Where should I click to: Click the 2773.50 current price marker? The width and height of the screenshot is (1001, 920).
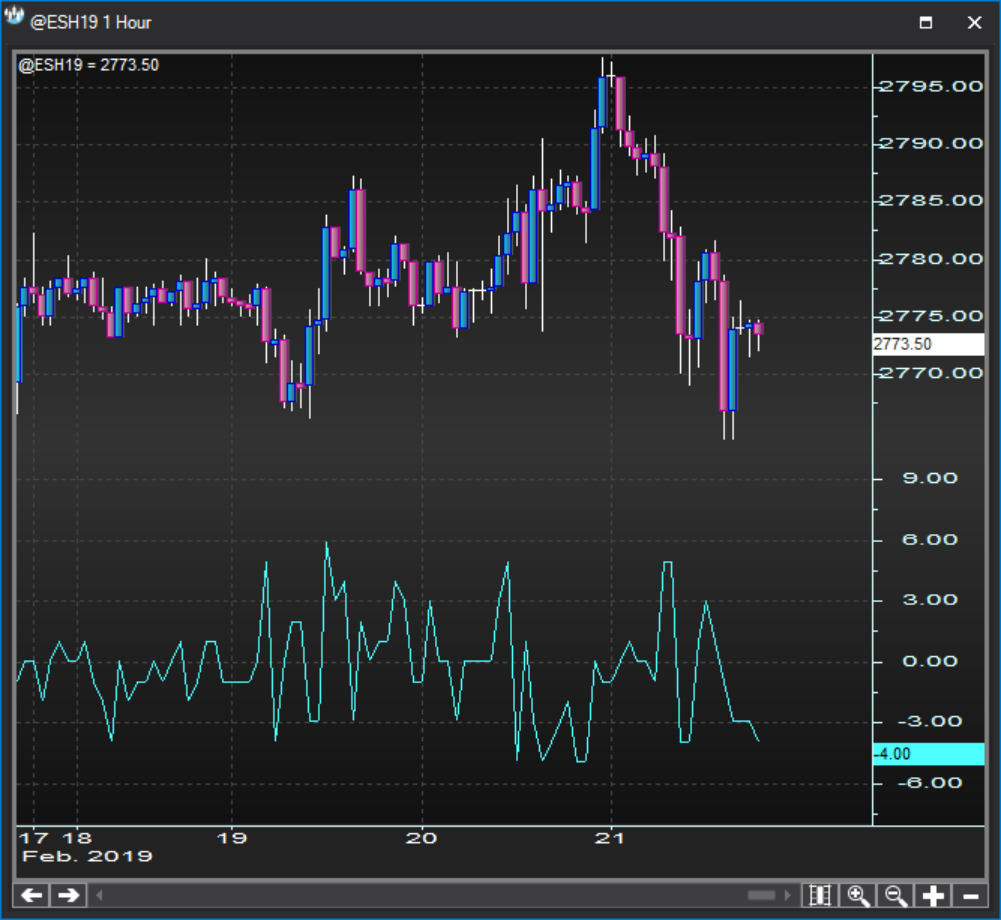[x=928, y=344]
